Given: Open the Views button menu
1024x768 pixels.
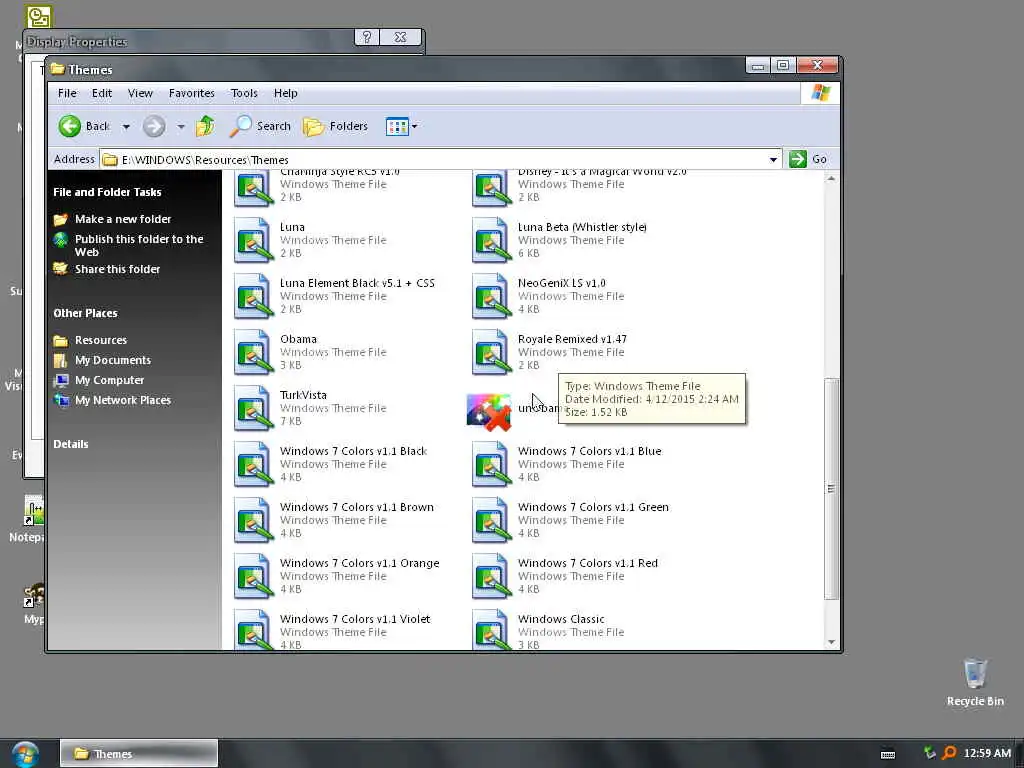Looking at the screenshot, I should 401,126.
